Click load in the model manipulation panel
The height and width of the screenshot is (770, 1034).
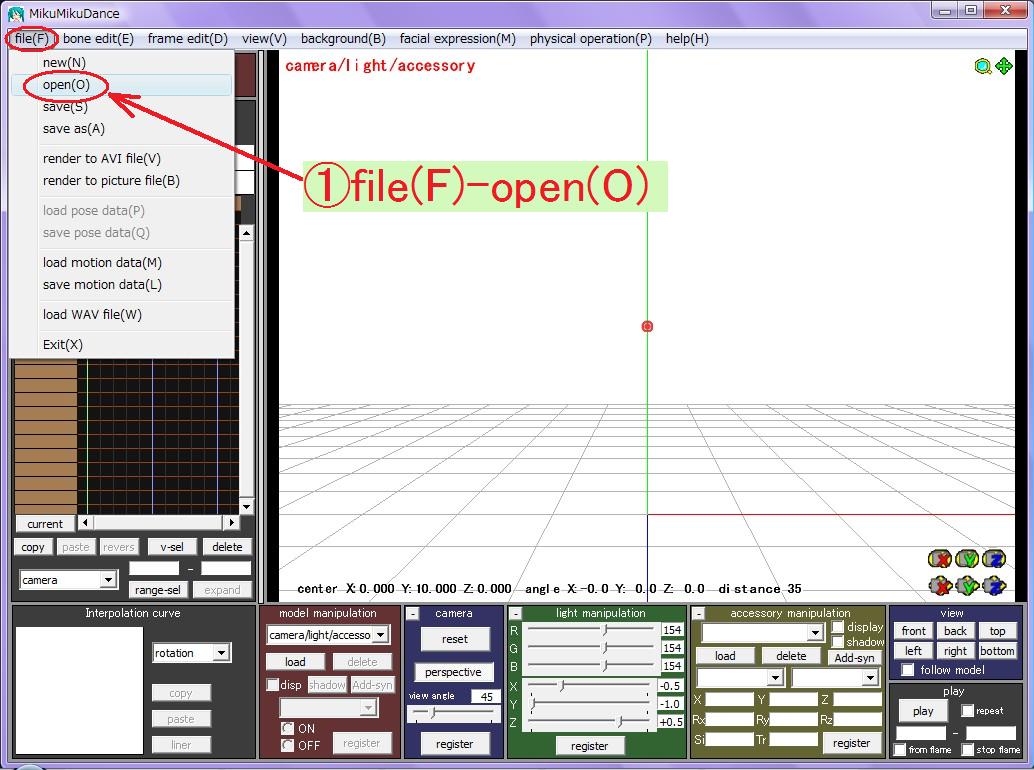coord(295,661)
